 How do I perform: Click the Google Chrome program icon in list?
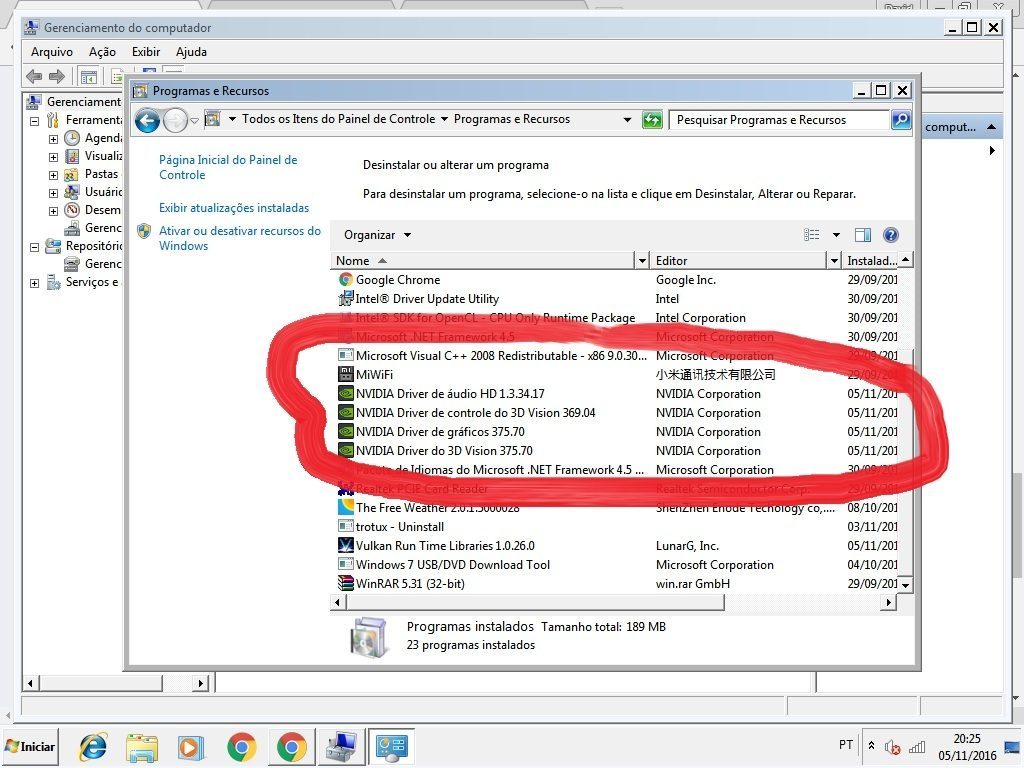[x=345, y=280]
